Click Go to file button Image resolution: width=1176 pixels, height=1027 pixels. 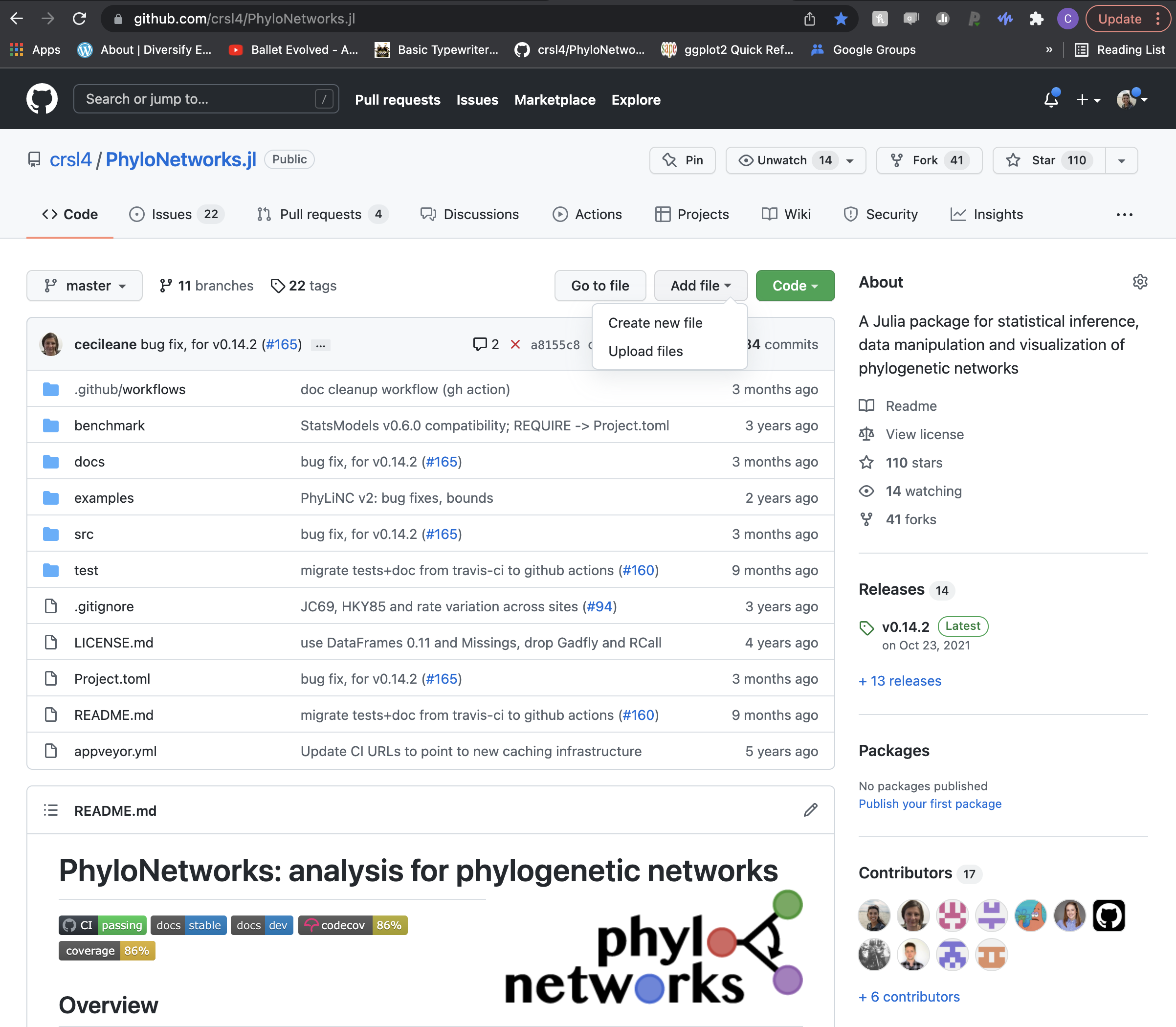(x=600, y=286)
